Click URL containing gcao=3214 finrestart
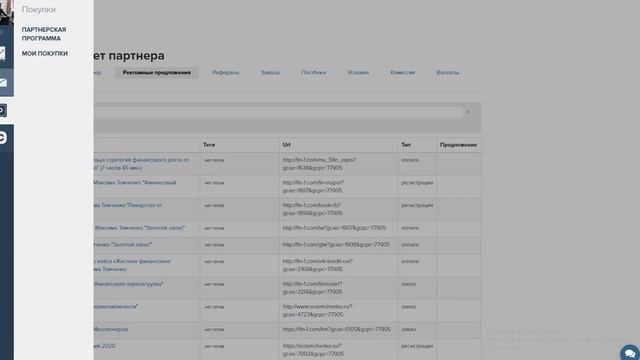This screenshot has height=360, width=640. (312, 288)
